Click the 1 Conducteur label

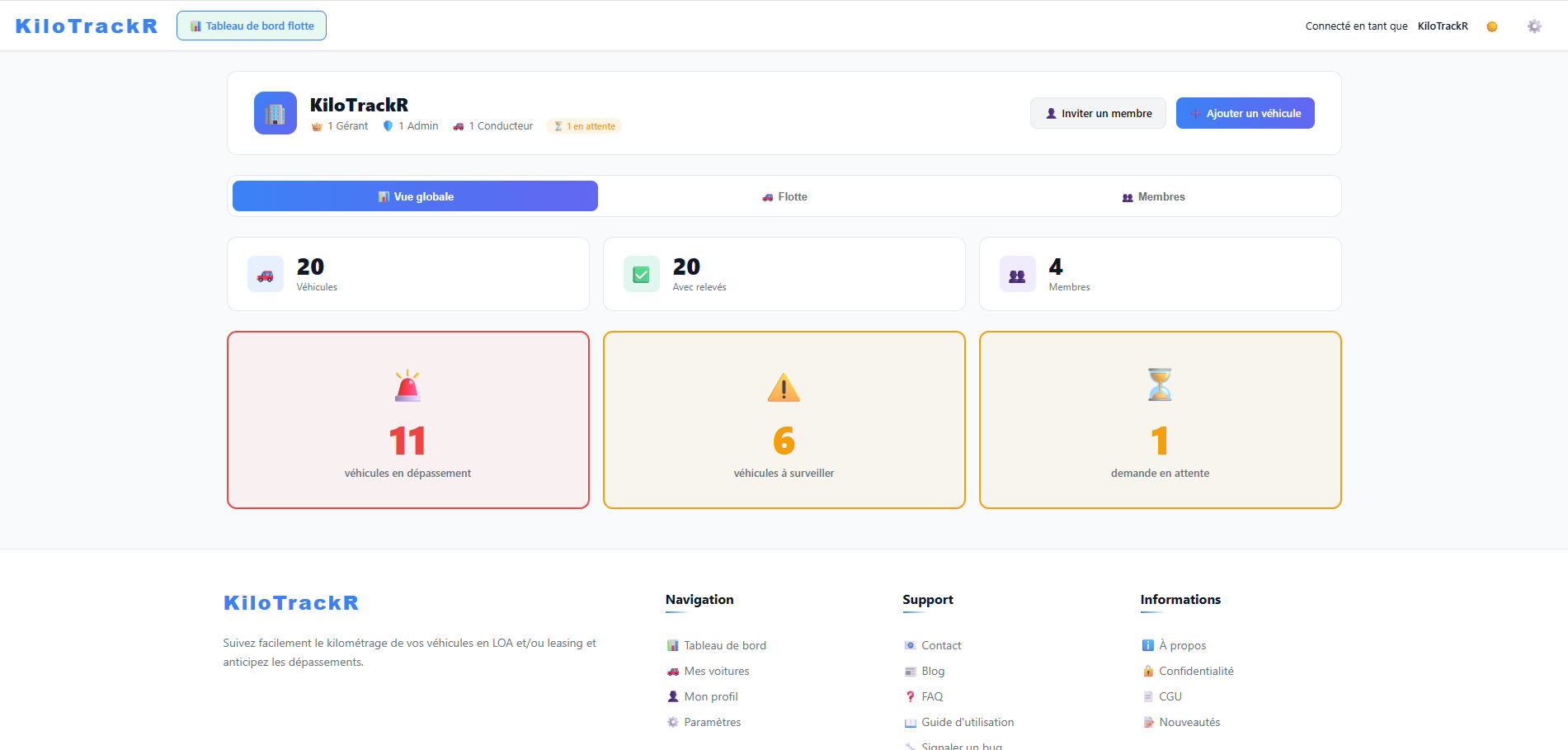(493, 126)
